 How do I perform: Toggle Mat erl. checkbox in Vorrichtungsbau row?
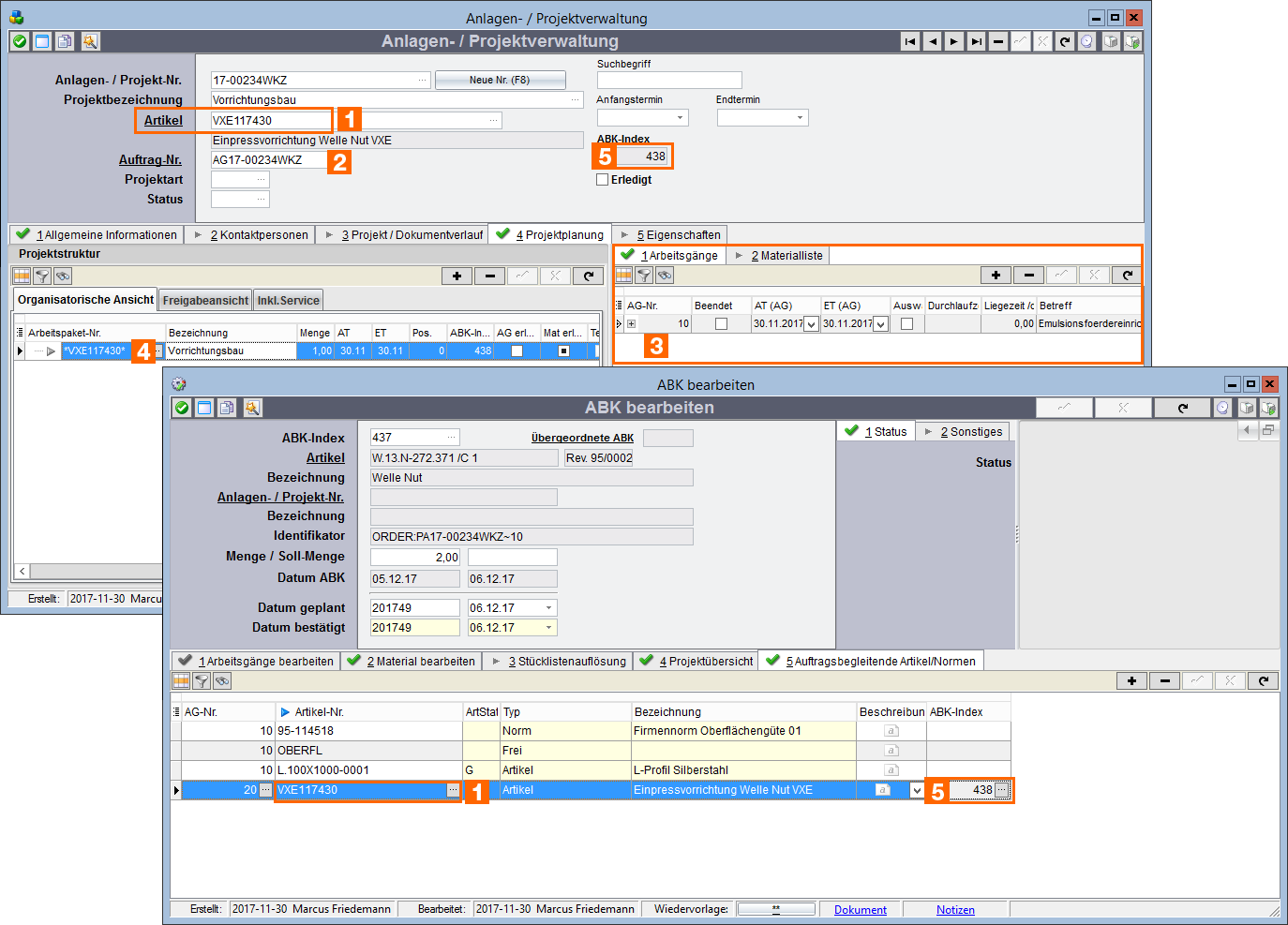pyautogui.click(x=563, y=351)
